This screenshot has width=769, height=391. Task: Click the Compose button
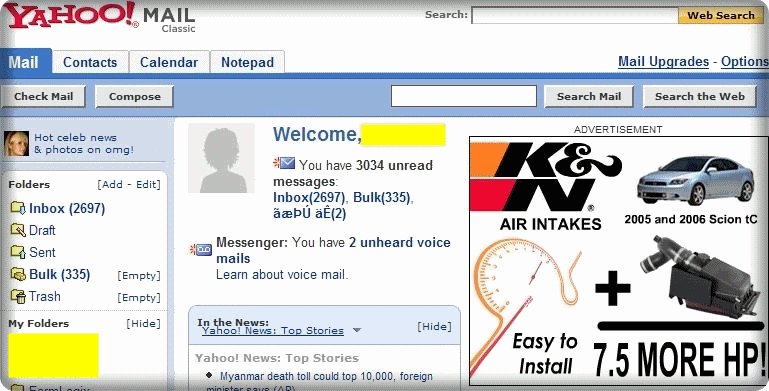click(x=134, y=97)
